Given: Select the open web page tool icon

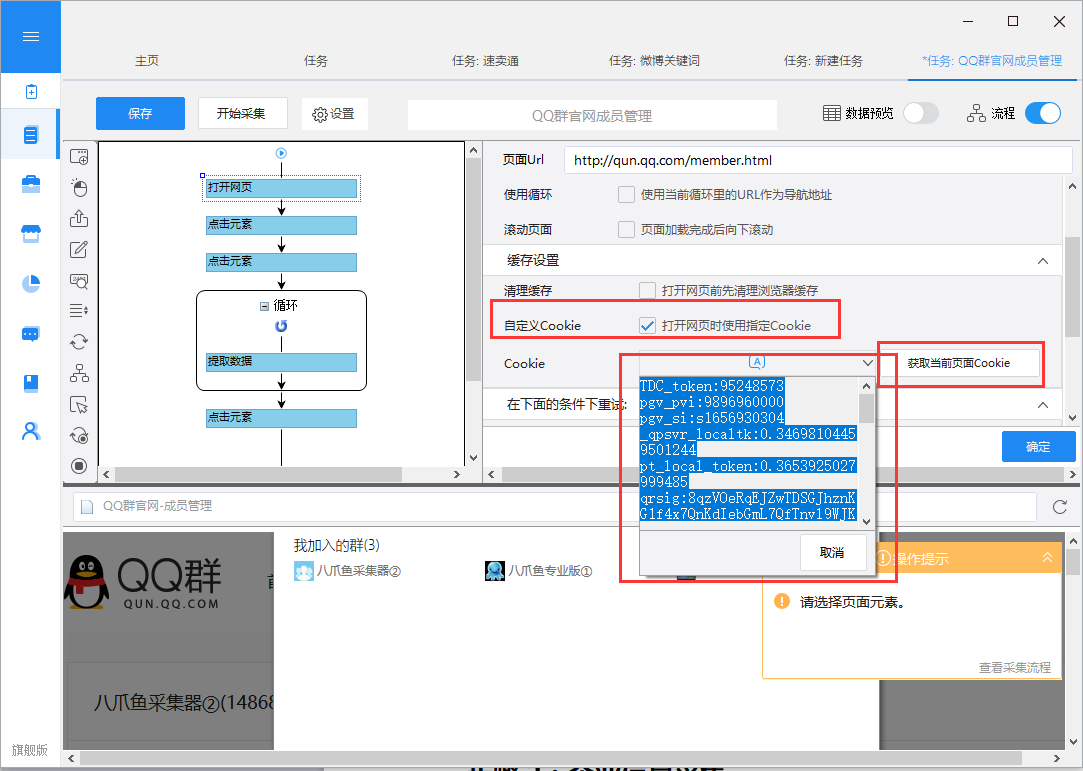Looking at the screenshot, I should pyautogui.click(x=79, y=157).
